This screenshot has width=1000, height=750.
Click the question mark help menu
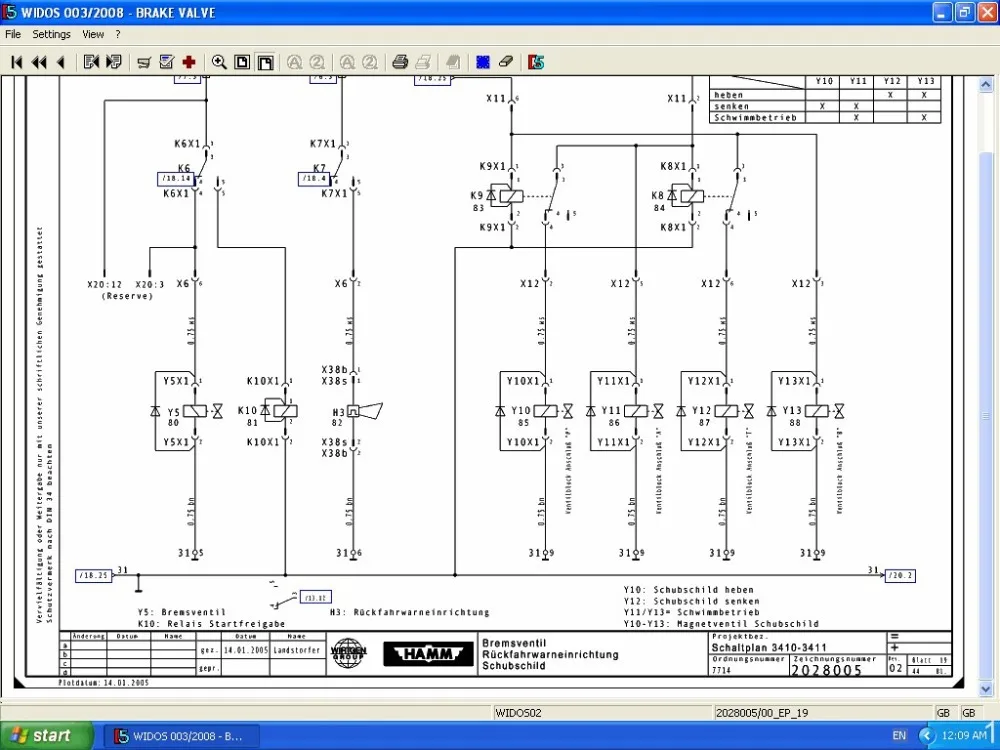point(118,34)
